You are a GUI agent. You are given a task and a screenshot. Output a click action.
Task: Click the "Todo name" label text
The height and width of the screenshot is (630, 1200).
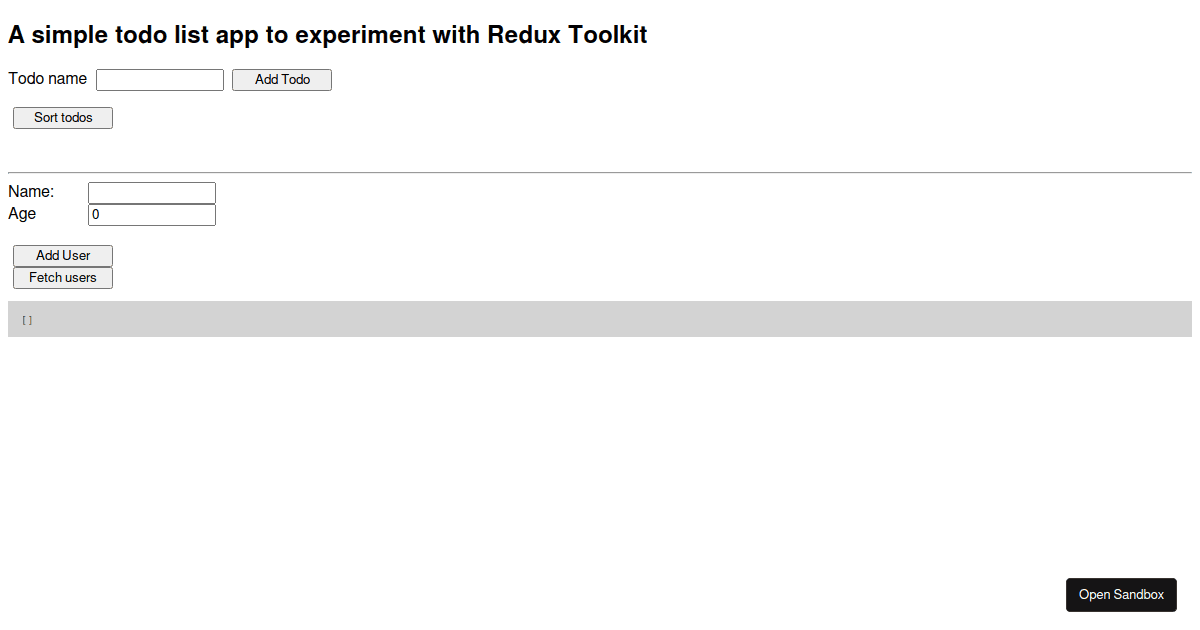pyautogui.click(x=48, y=79)
